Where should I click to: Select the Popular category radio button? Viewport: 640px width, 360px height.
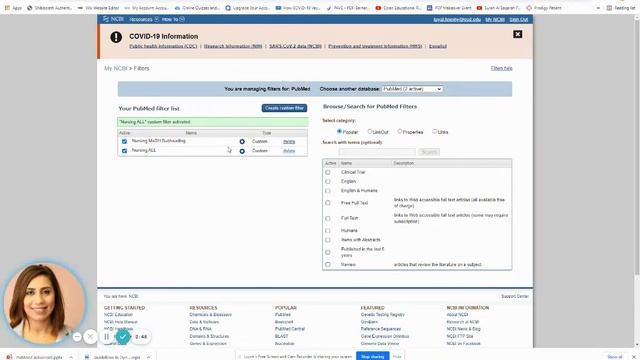coord(339,131)
